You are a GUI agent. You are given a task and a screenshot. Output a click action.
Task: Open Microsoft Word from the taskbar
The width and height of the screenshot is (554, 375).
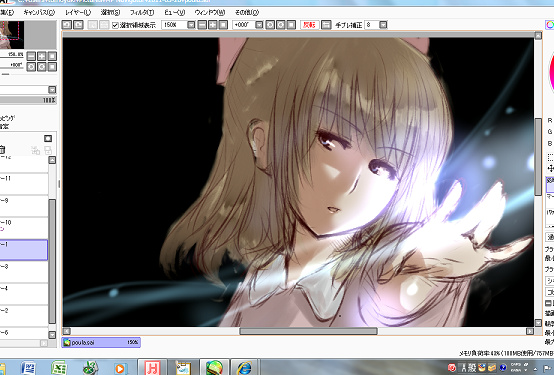28,368
